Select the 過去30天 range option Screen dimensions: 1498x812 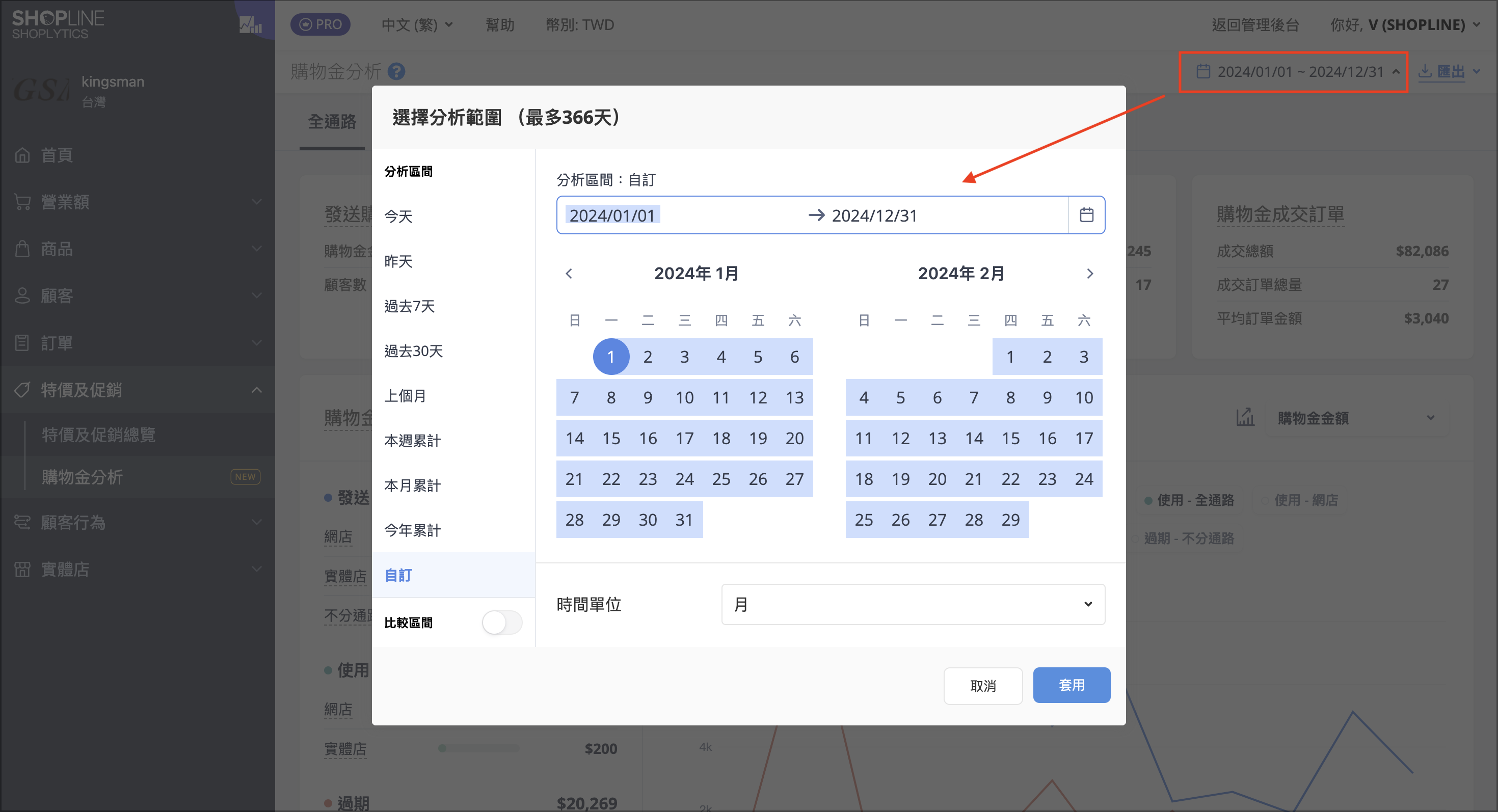click(413, 351)
